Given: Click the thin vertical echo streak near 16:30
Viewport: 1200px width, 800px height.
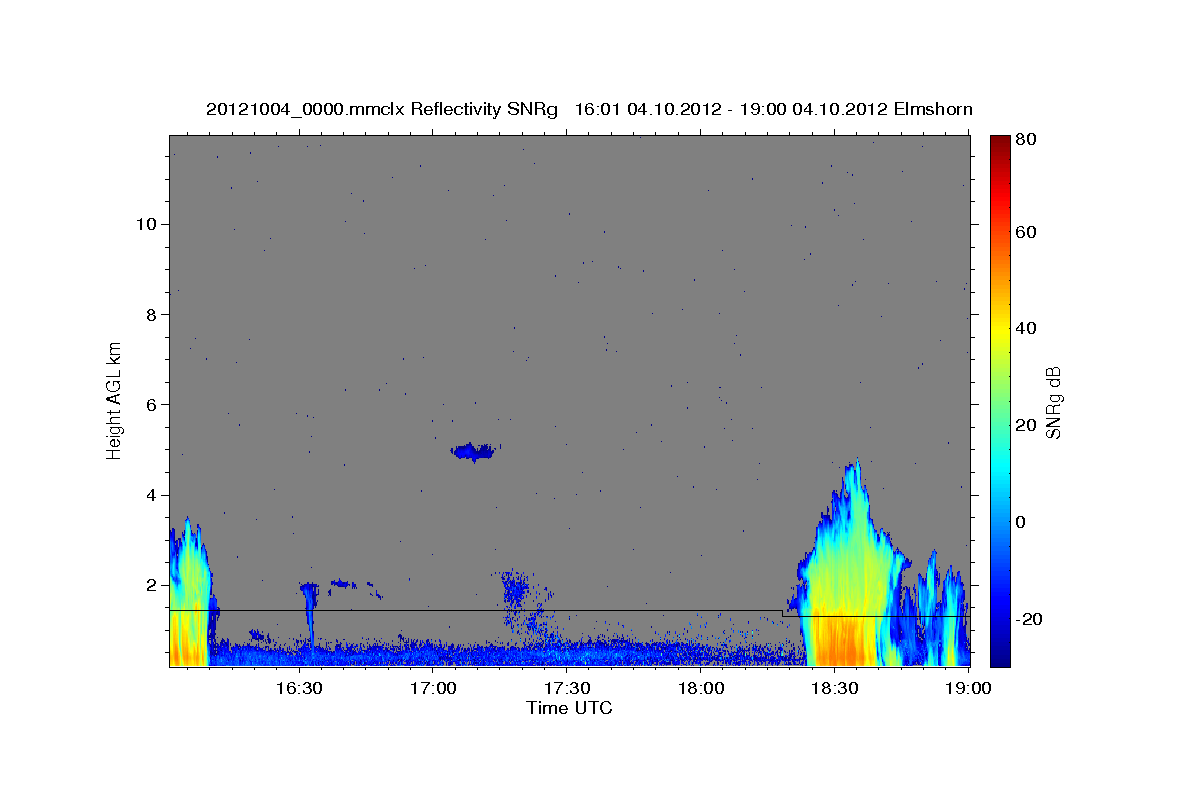Looking at the screenshot, I should (x=310, y=615).
